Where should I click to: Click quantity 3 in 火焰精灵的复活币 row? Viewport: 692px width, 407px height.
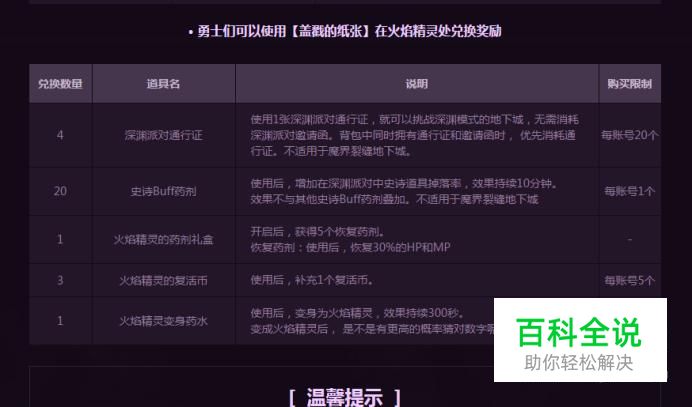[60, 280]
